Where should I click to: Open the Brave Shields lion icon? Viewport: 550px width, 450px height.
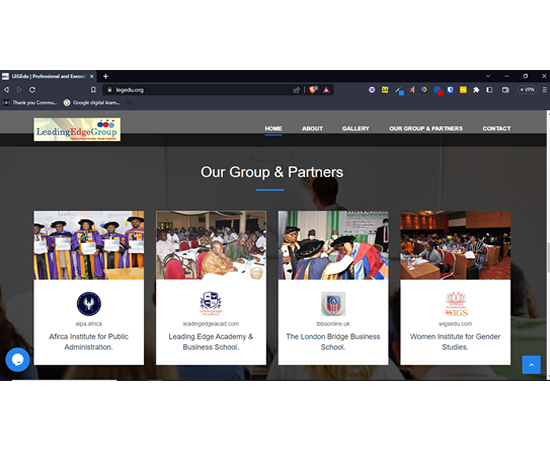click(x=313, y=90)
